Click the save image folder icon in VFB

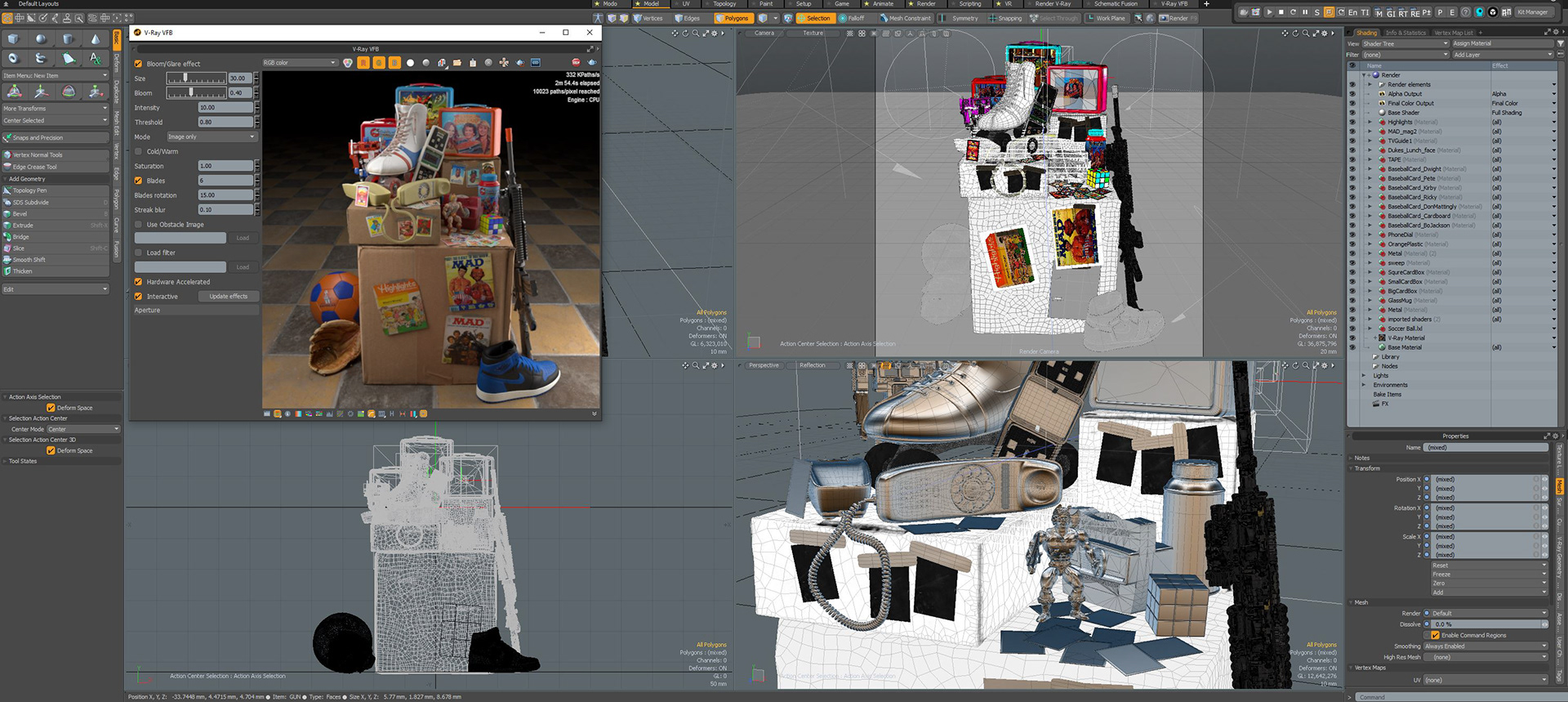[x=457, y=62]
